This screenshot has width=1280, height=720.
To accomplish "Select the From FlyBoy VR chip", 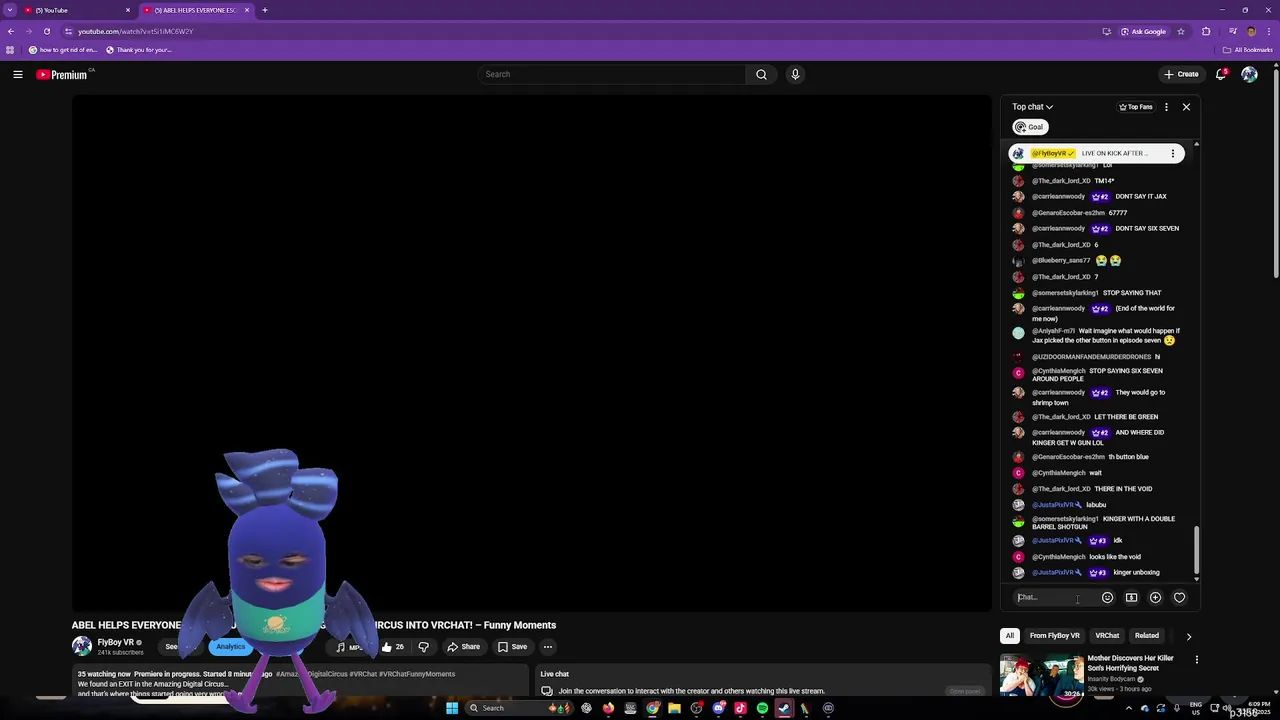I will pyautogui.click(x=1055, y=636).
